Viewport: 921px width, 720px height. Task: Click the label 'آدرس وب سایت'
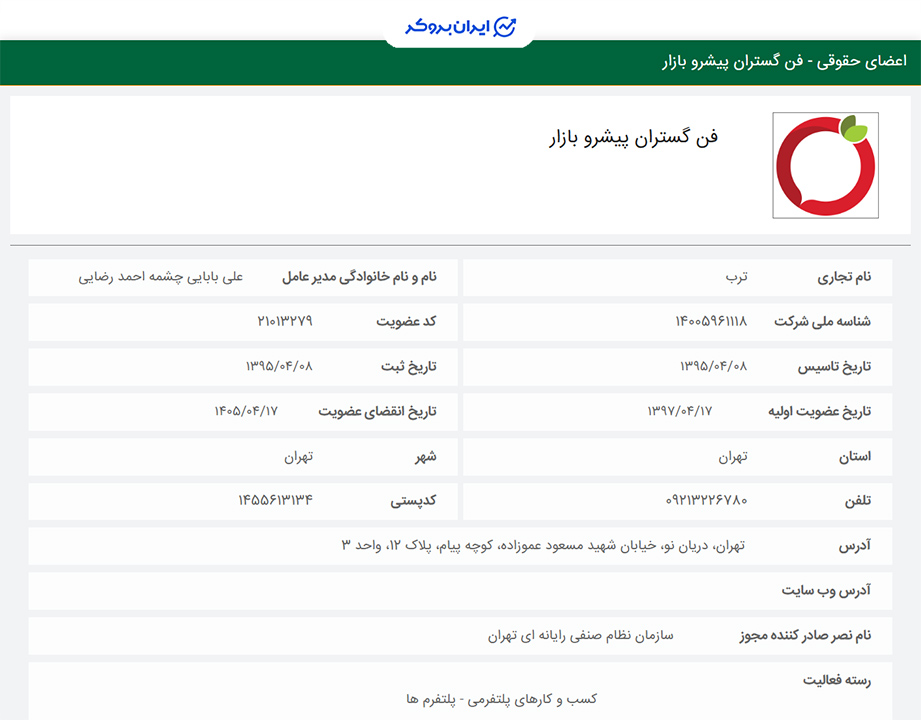(x=826, y=590)
